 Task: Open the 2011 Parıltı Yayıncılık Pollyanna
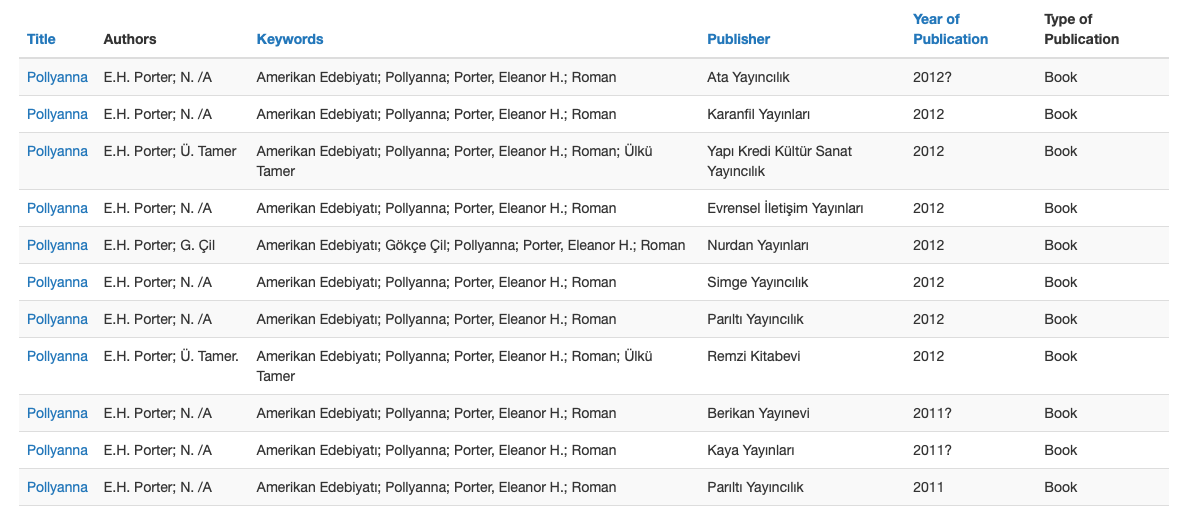pyautogui.click(x=57, y=487)
